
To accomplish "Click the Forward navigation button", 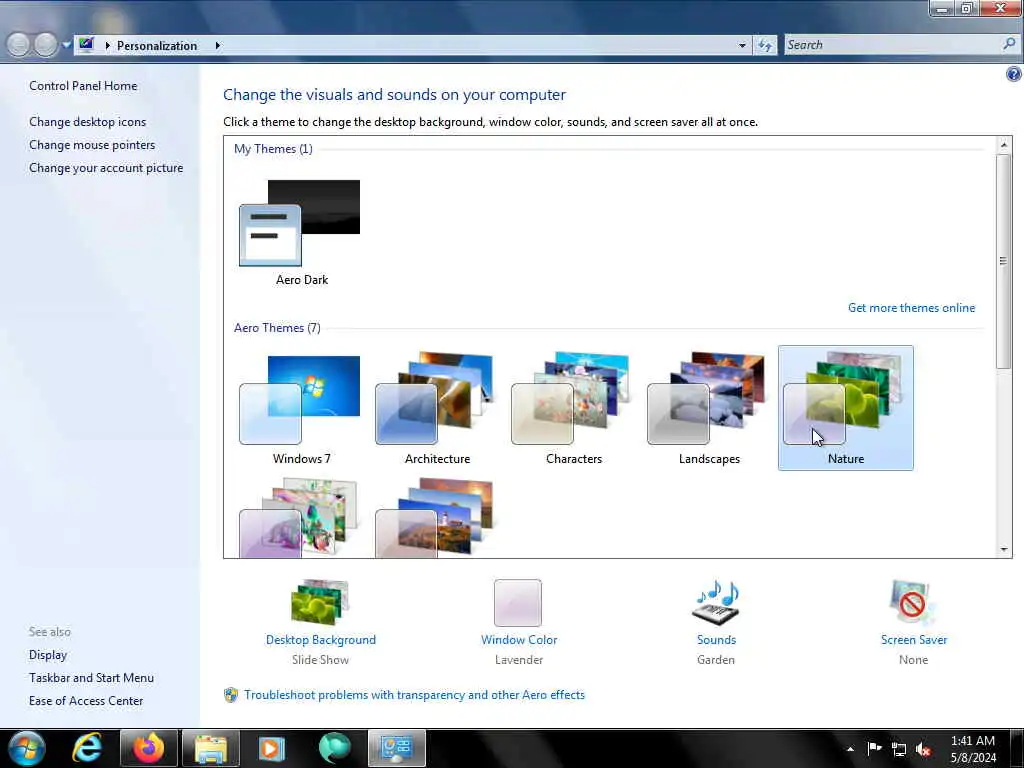I will pos(46,44).
